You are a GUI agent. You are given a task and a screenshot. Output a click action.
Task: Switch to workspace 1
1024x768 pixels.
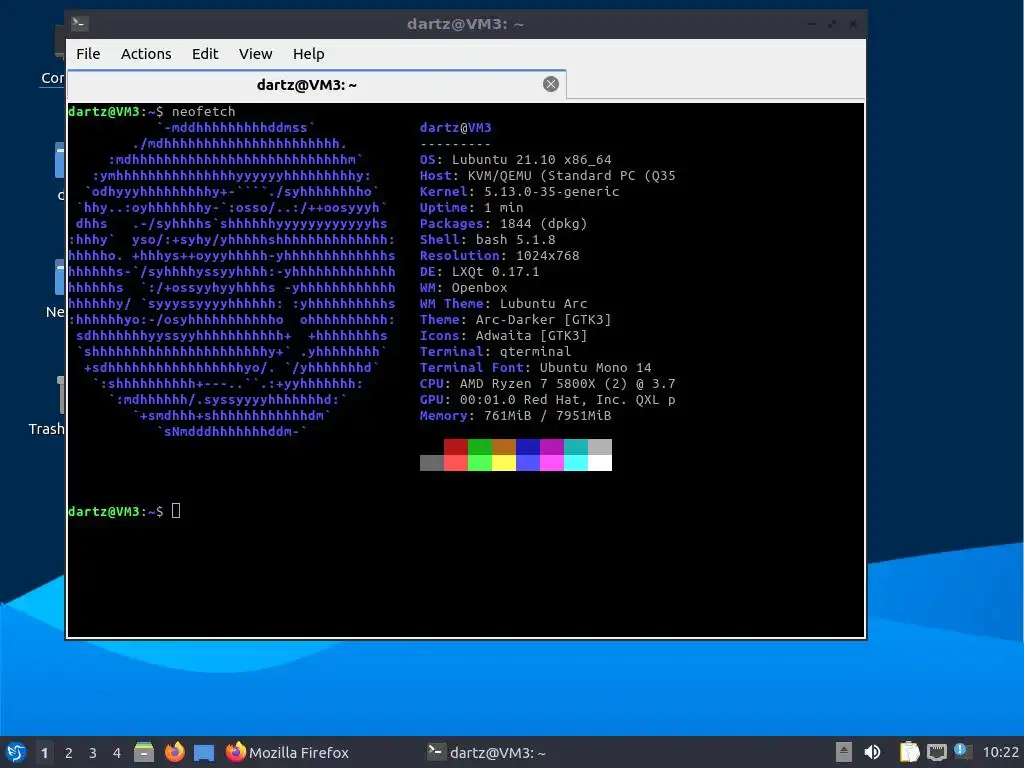[44, 753]
